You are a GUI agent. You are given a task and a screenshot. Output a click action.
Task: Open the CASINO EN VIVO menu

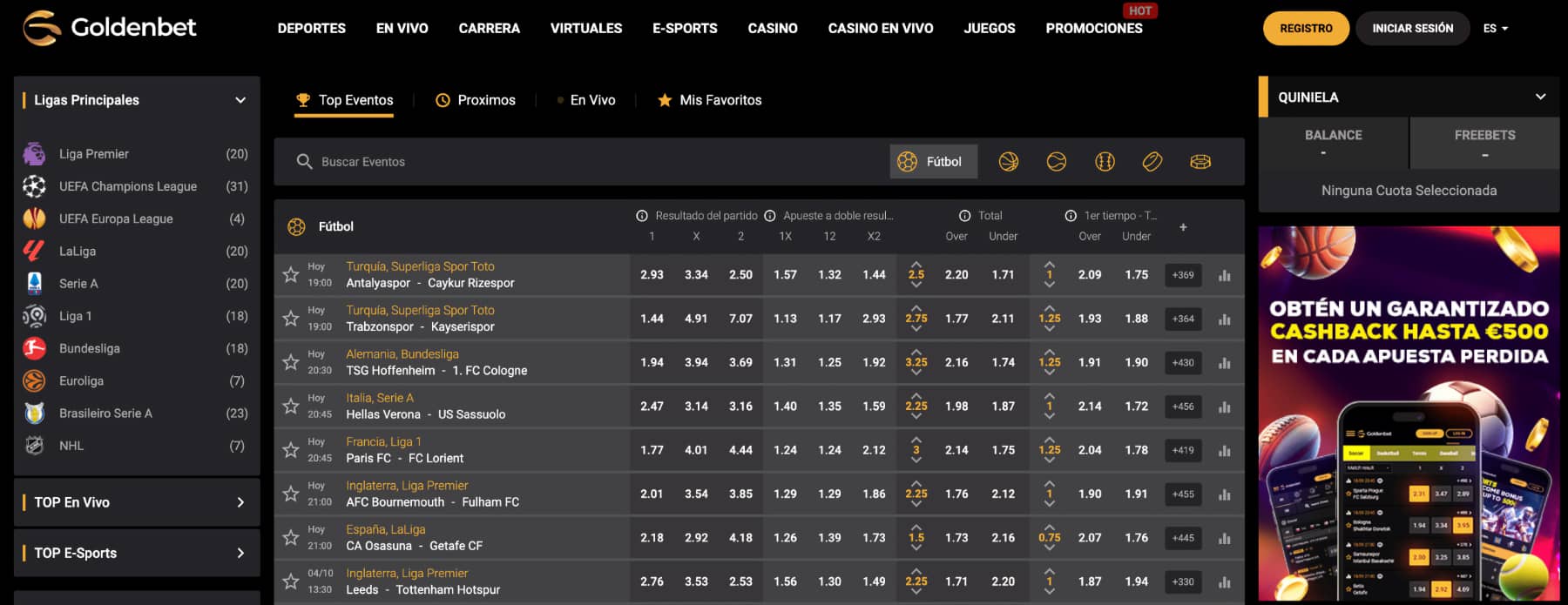(x=880, y=29)
